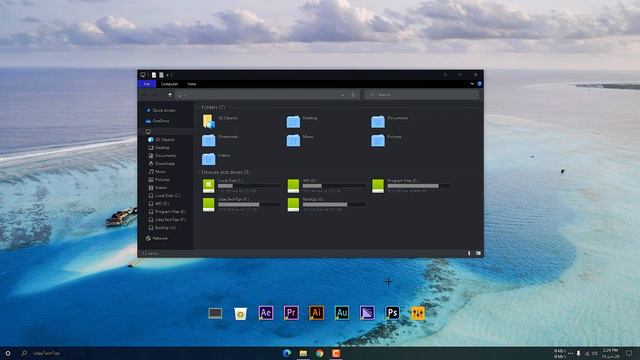Switch to details view in status bar
The width and height of the screenshot is (640, 360).
469,253
